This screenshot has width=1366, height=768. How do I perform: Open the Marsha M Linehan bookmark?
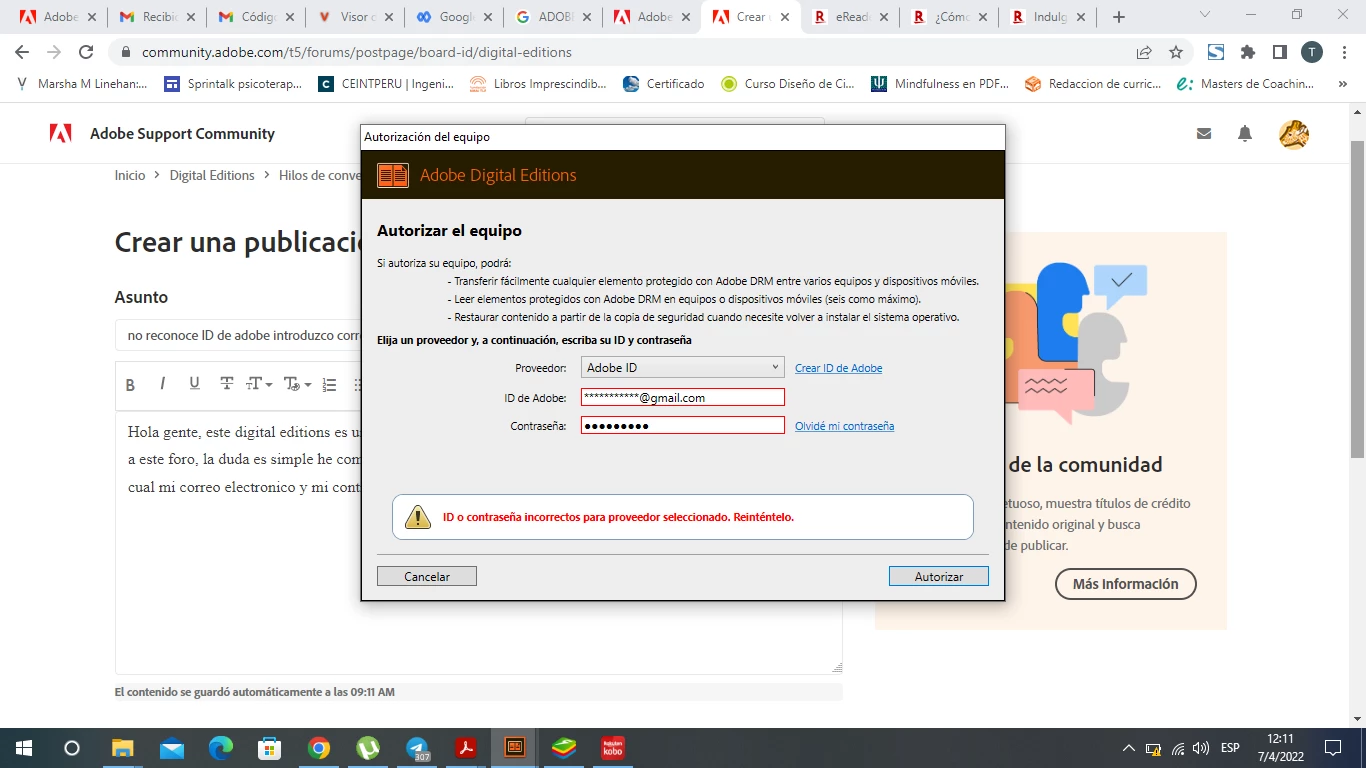82,84
